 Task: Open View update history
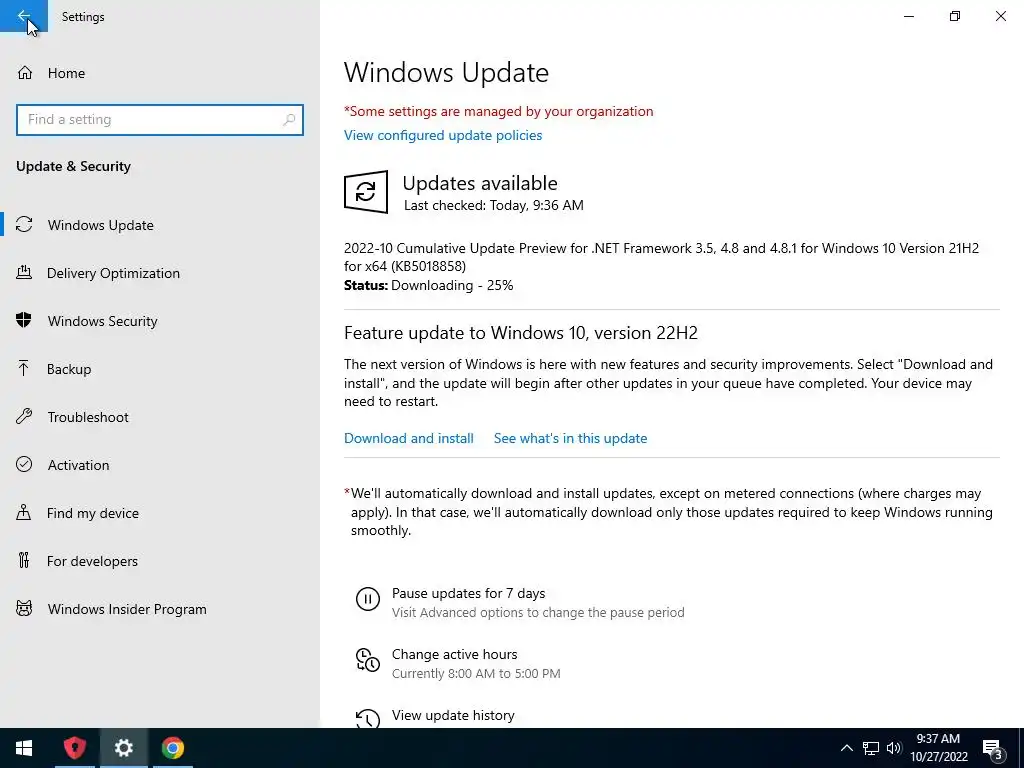point(453,715)
